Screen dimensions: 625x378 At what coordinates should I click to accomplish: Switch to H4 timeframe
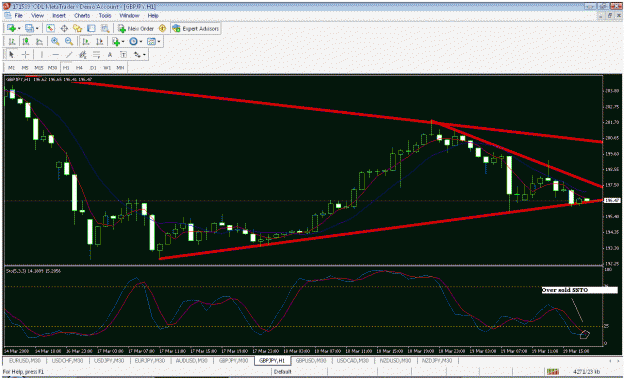pos(79,68)
